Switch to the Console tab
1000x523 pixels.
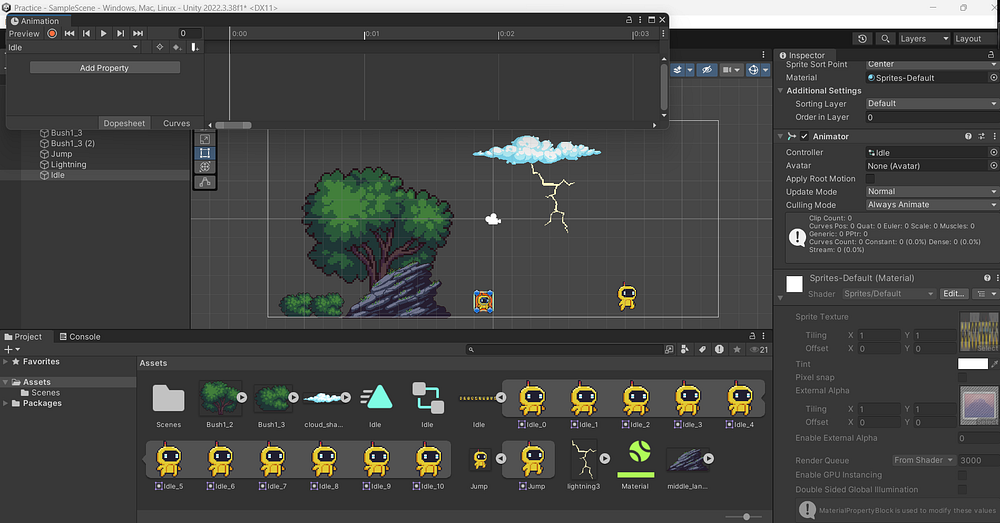(x=79, y=337)
